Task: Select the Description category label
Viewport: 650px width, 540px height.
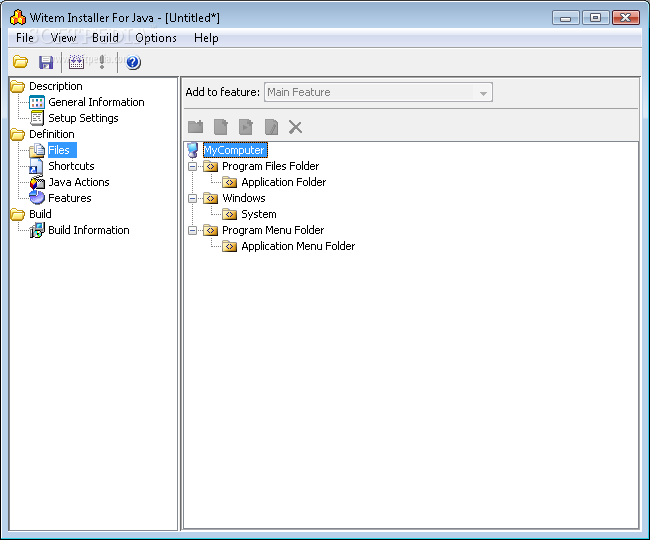Action: pyautogui.click(x=56, y=86)
